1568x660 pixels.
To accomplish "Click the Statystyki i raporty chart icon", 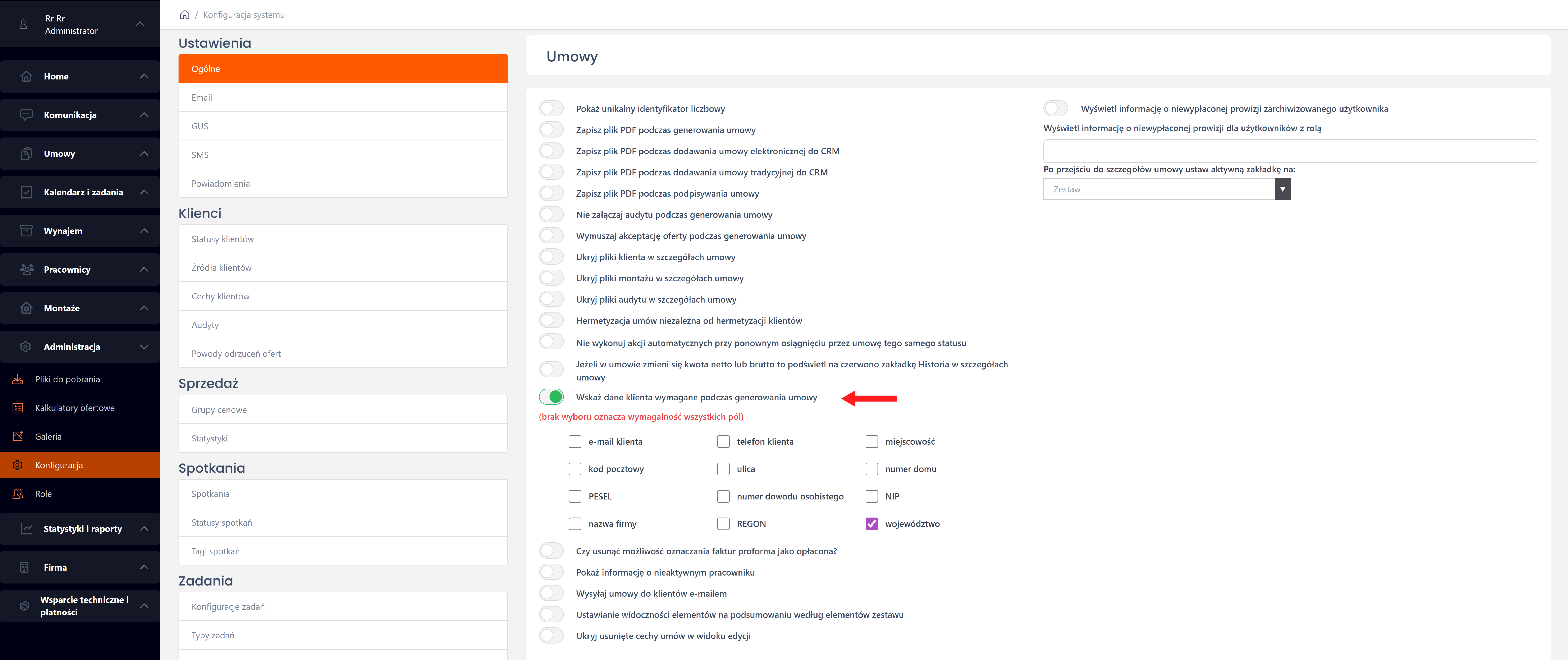I will tap(26, 529).
